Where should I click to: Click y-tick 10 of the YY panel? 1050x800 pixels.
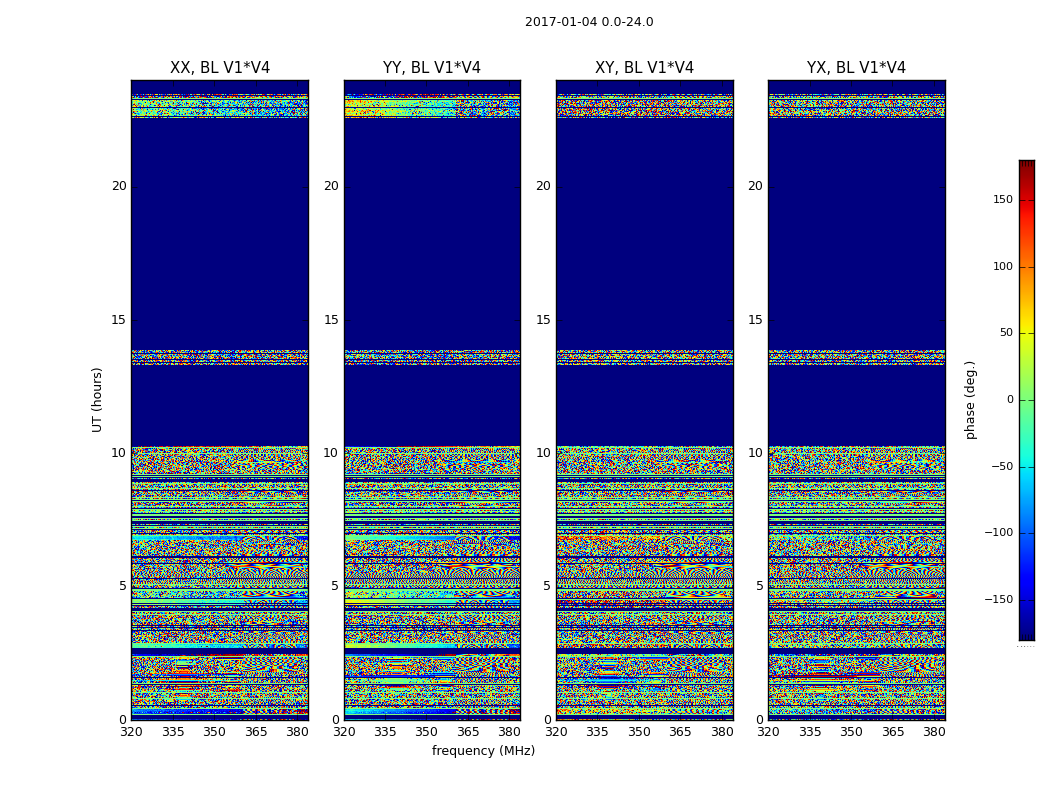[x=331, y=453]
